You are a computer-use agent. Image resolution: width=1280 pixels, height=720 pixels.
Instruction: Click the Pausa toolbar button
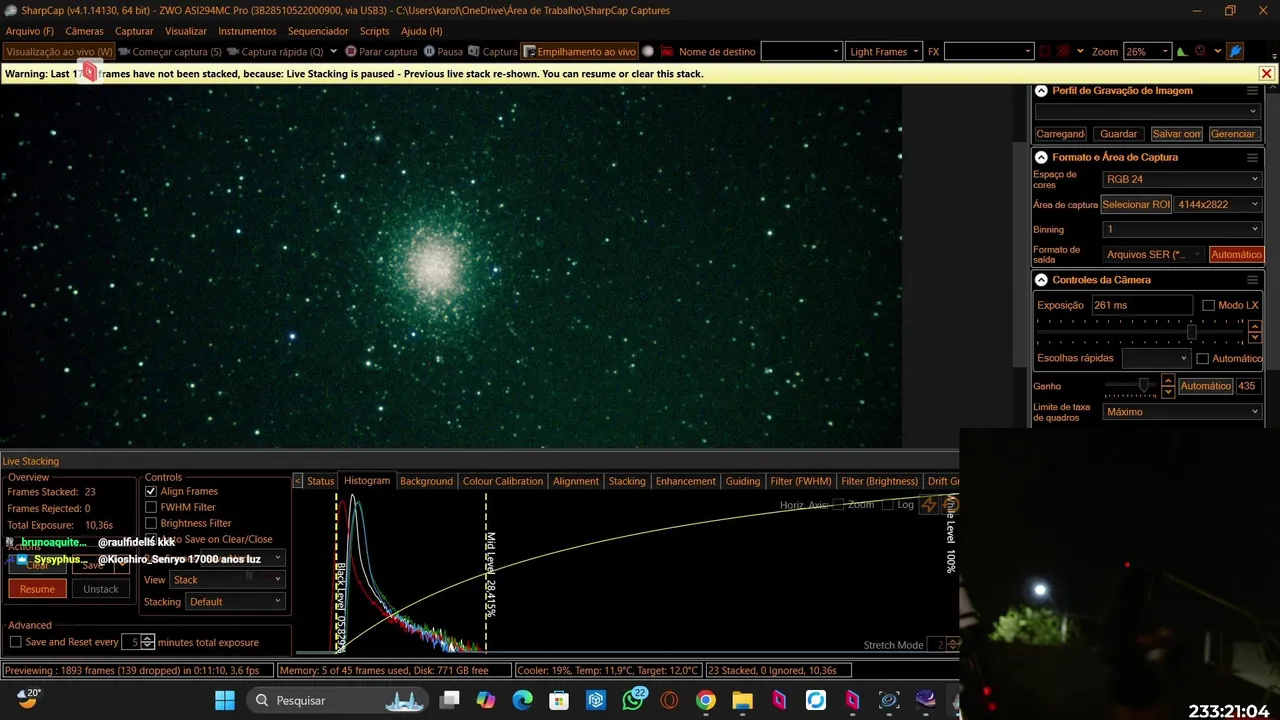[443, 52]
